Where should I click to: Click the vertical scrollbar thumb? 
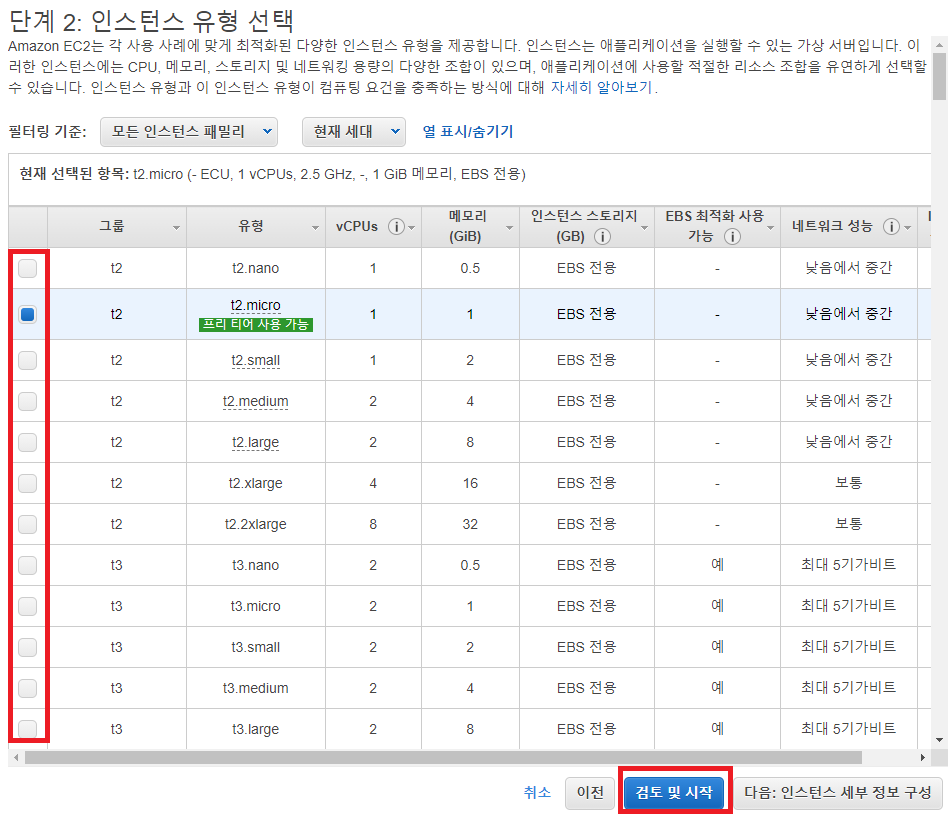tap(939, 76)
